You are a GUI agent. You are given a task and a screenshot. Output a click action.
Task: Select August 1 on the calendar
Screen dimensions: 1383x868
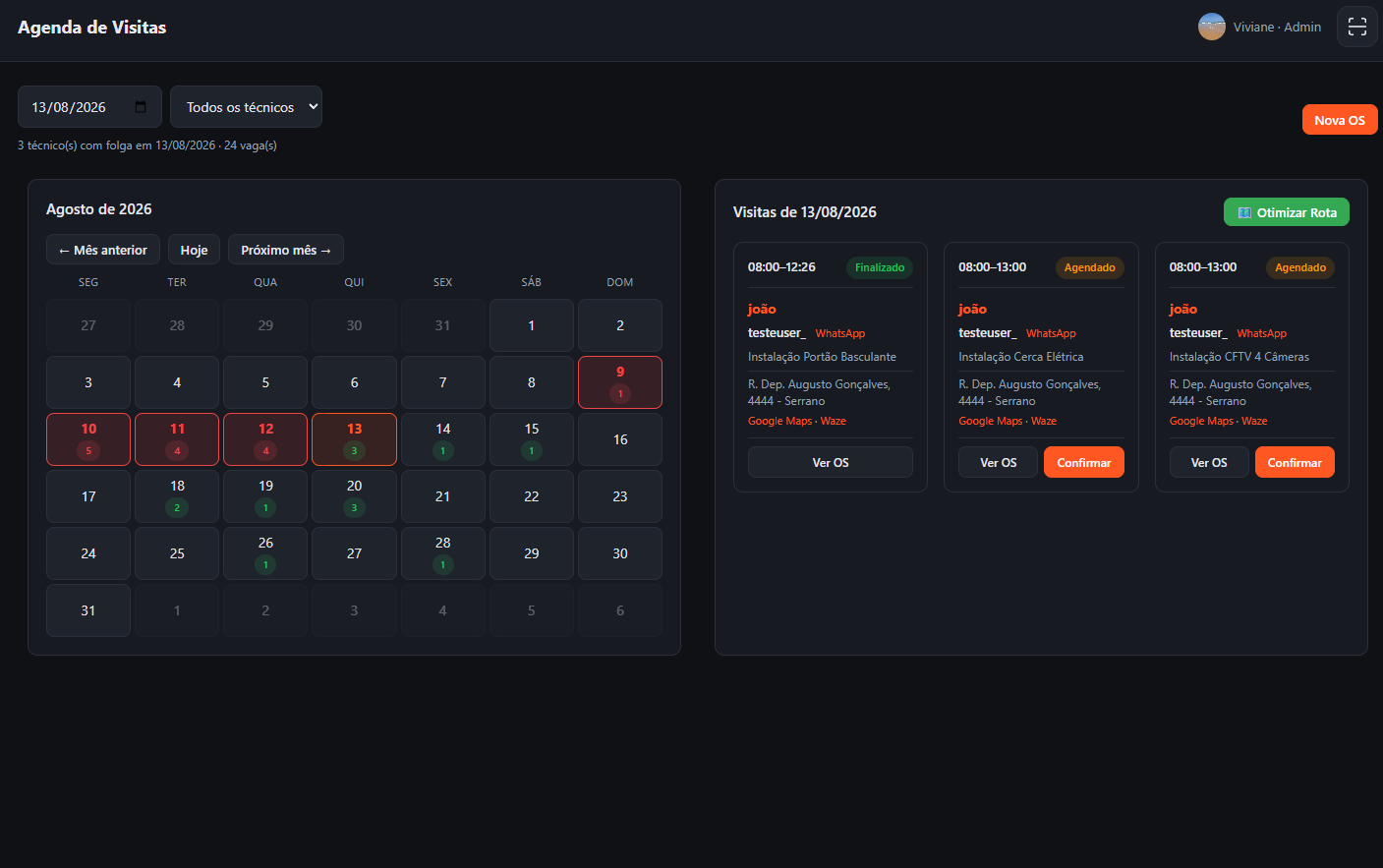[532, 325]
